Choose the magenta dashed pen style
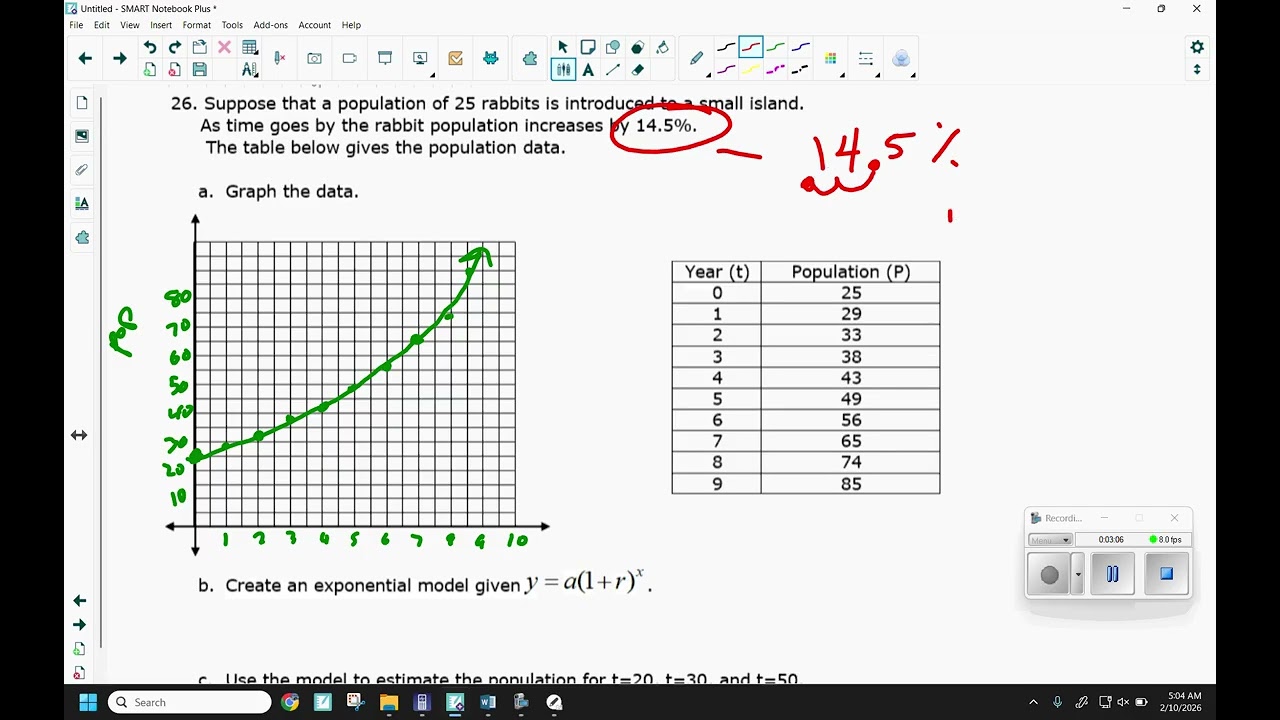Screen dimensions: 1280x720 pyautogui.click(x=776, y=70)
